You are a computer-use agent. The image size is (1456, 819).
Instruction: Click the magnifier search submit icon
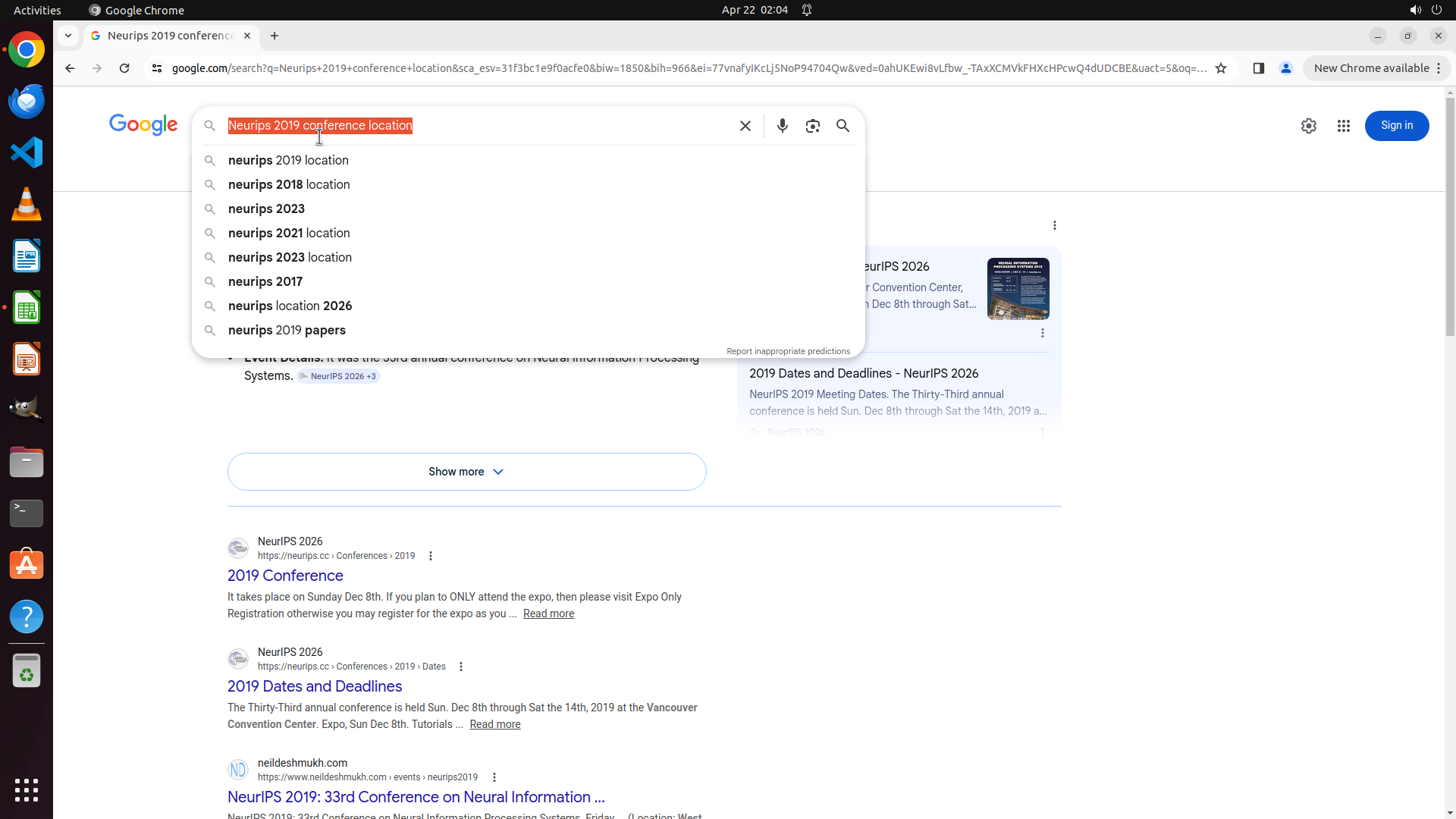pos(843,126)
